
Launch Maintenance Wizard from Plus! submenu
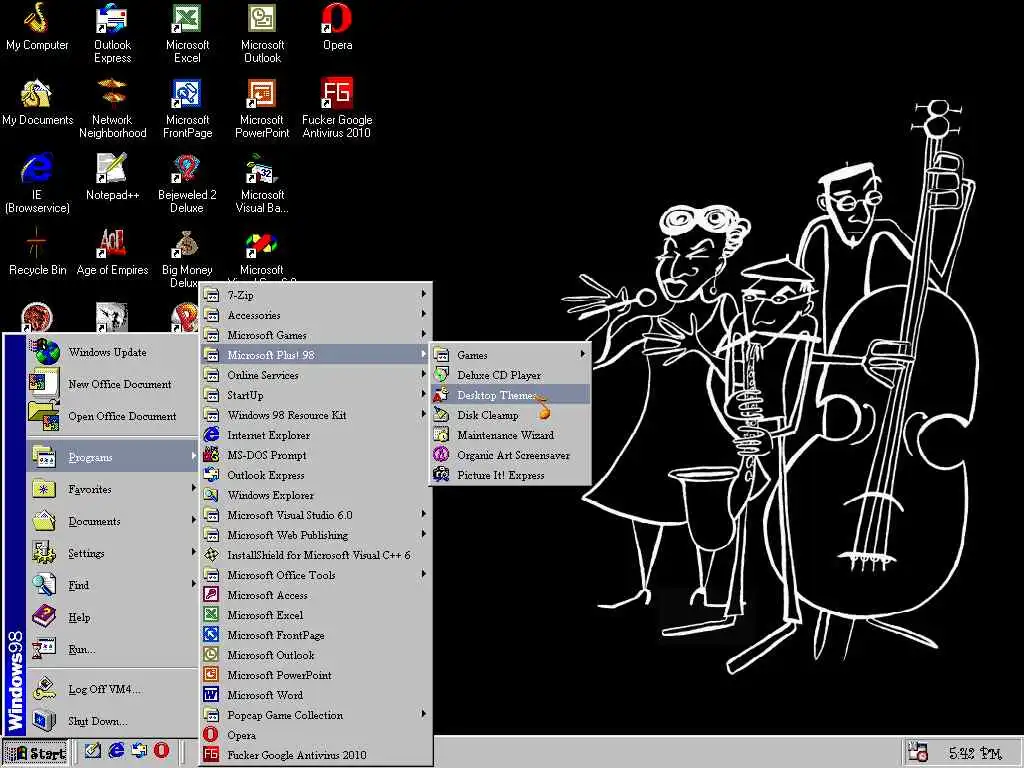[x=509, y=435]
